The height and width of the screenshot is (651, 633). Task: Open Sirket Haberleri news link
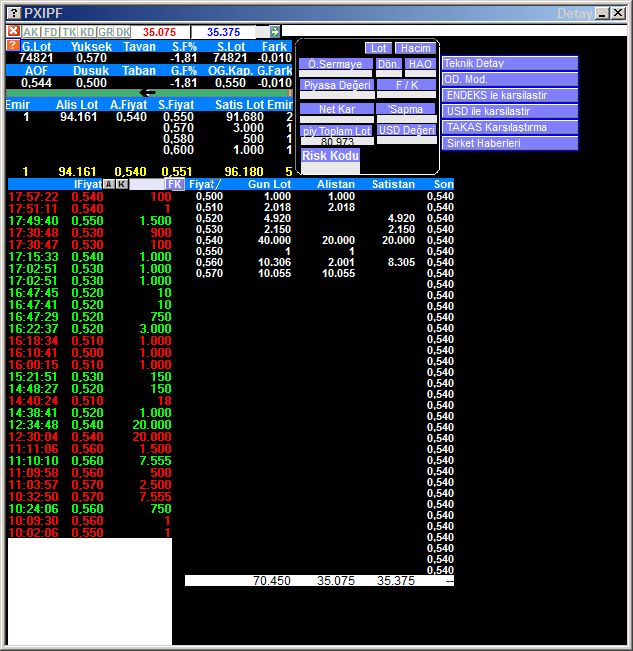[510, 143]
